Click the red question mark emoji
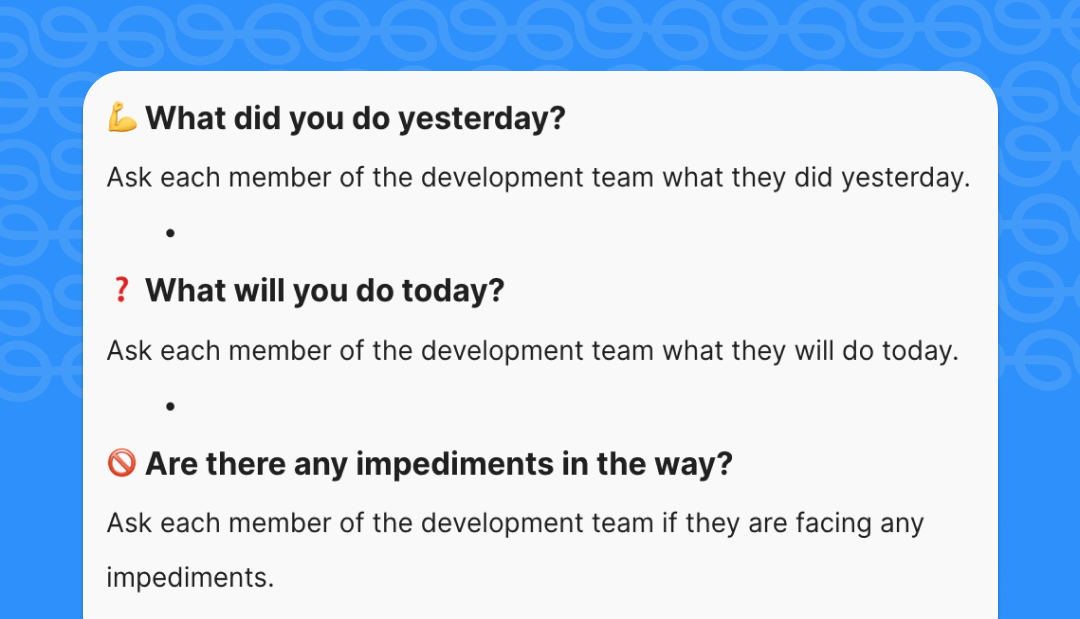The height and width of the screenshot is (619, 1080). tap(121, 291)
